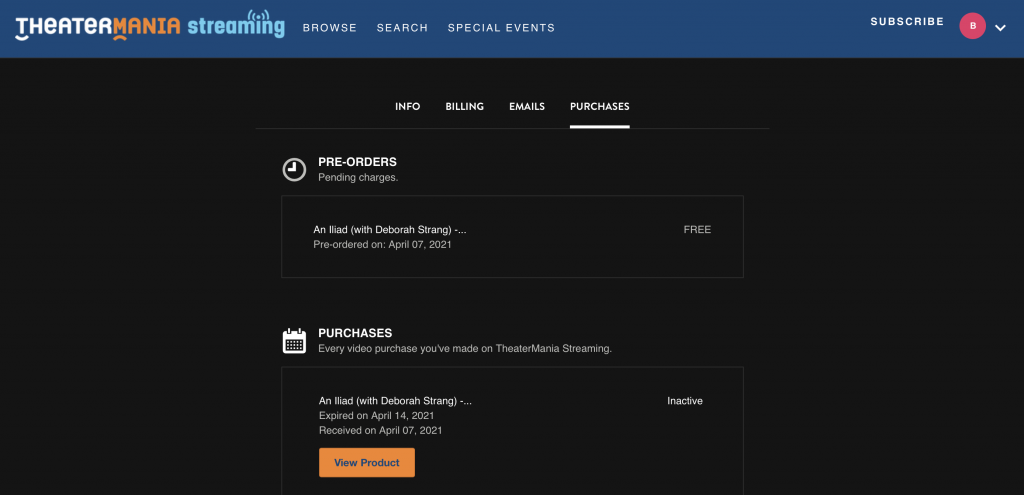Screen dimensions: 1024x495
Task: Click the Inactive status label
Action: click(685, 401)
